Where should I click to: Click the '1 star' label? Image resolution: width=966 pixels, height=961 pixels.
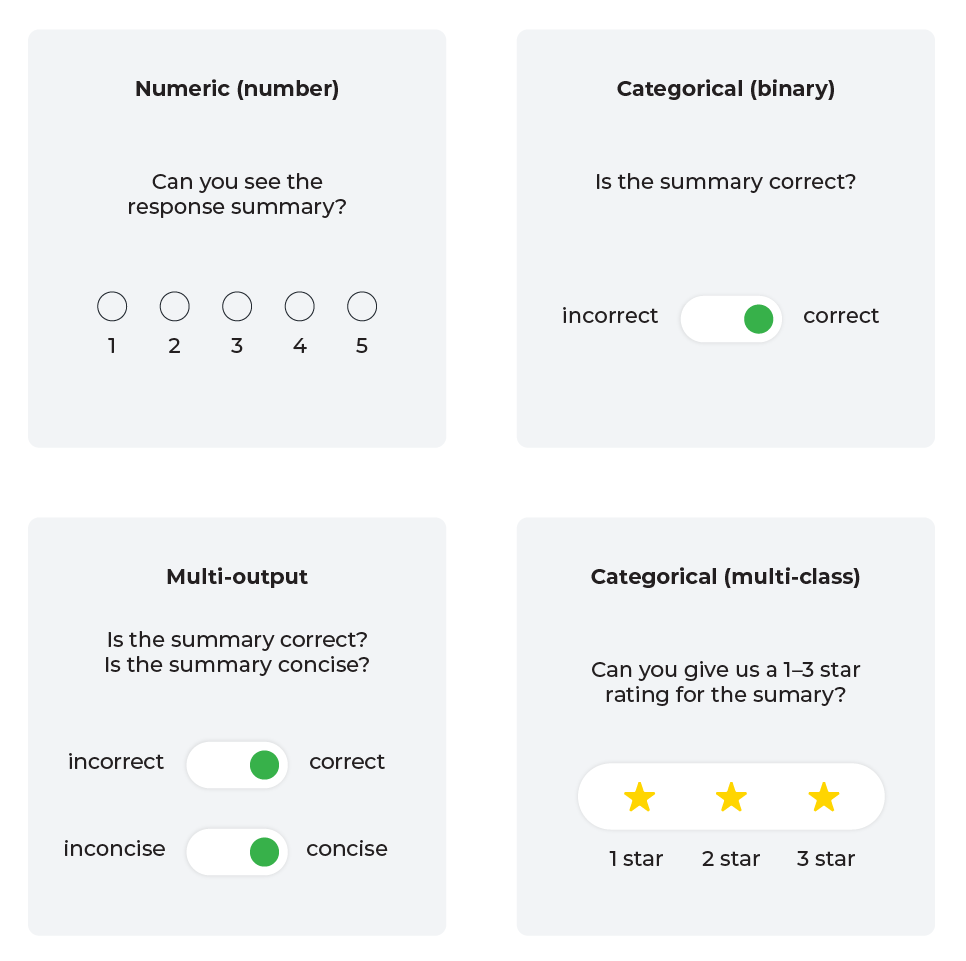point(636,859)
